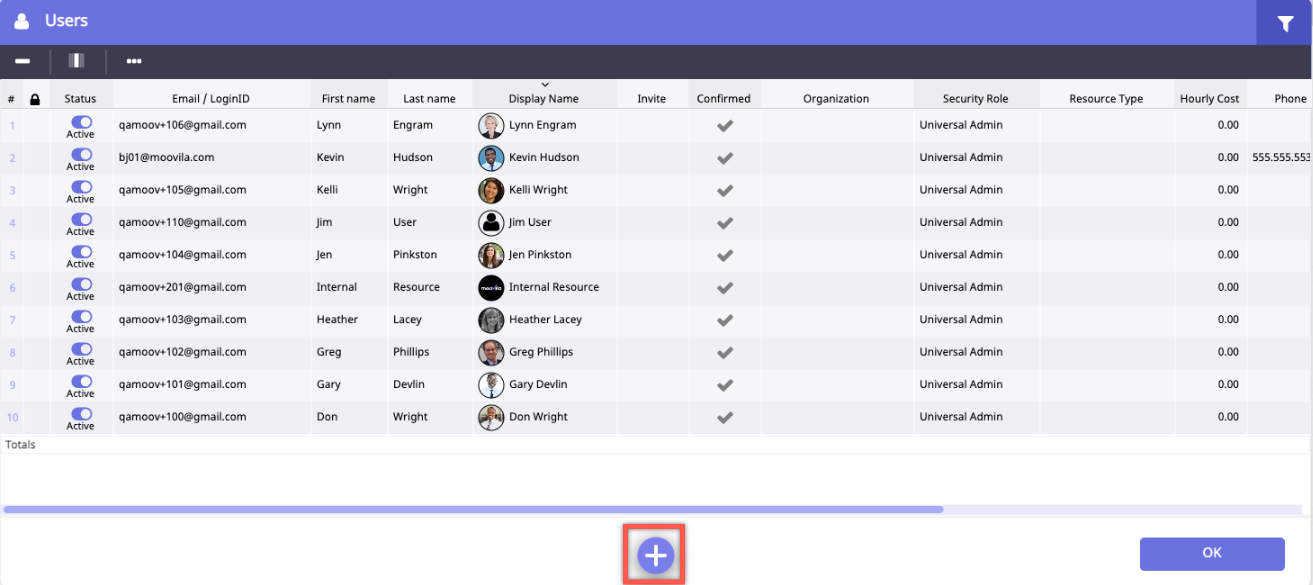Click the horizontal scrollbar bar
The height and width of the screenshot is (585, 1313).
[x=472, y=510]
